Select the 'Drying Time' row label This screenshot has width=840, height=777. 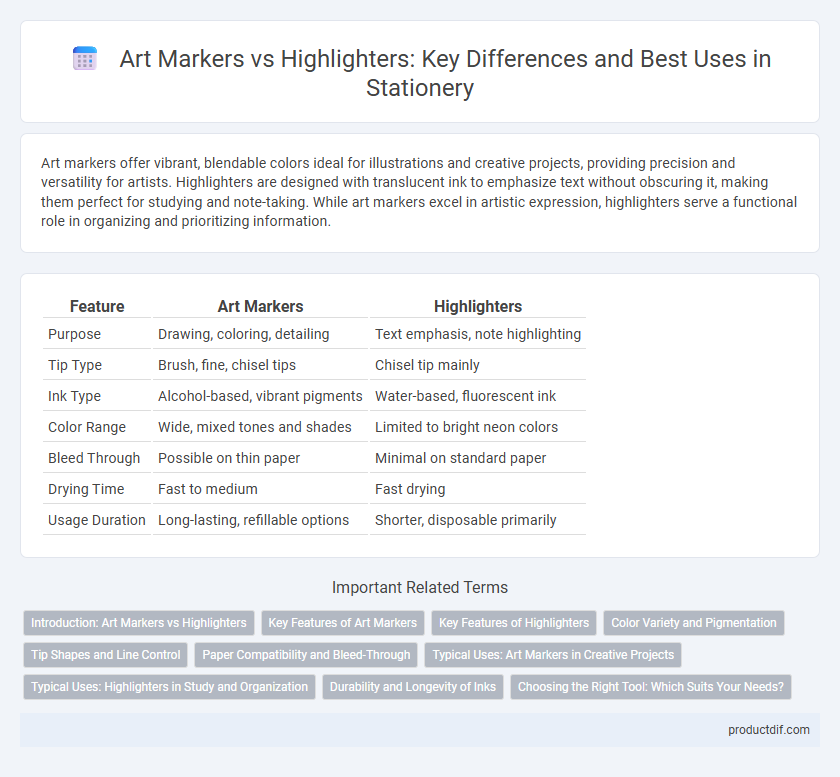(86, 490)
